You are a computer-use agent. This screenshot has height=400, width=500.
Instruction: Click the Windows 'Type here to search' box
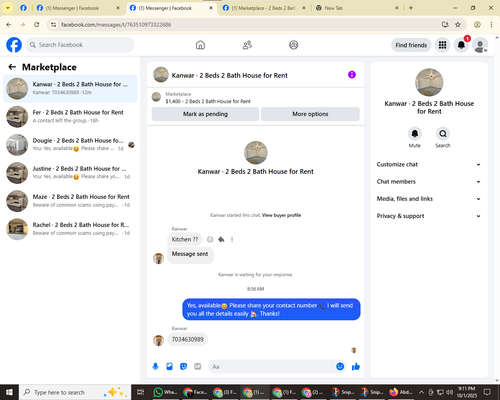coord(75,392)
